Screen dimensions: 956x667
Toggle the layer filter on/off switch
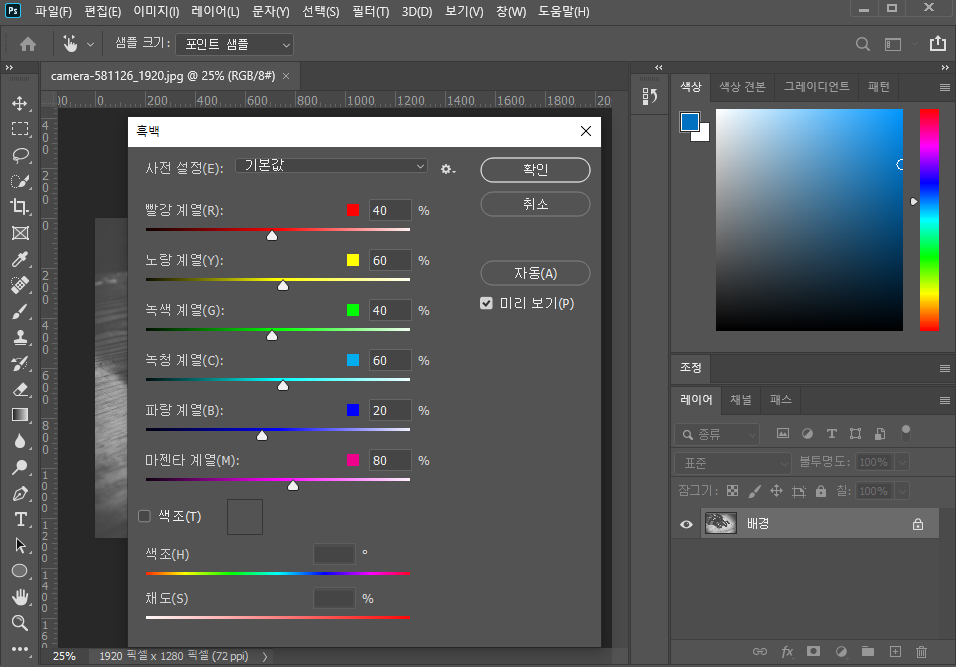pyautogui.click(x=906, y=433)
